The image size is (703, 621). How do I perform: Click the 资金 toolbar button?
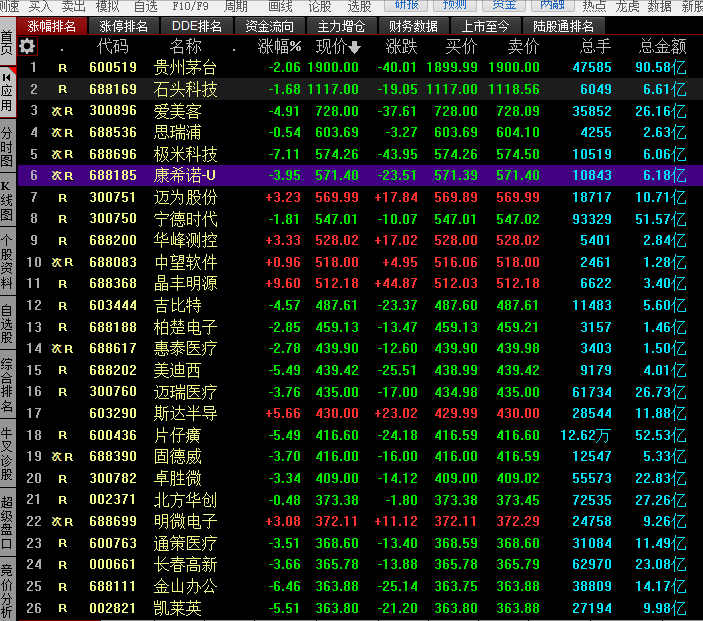point(504,5)
